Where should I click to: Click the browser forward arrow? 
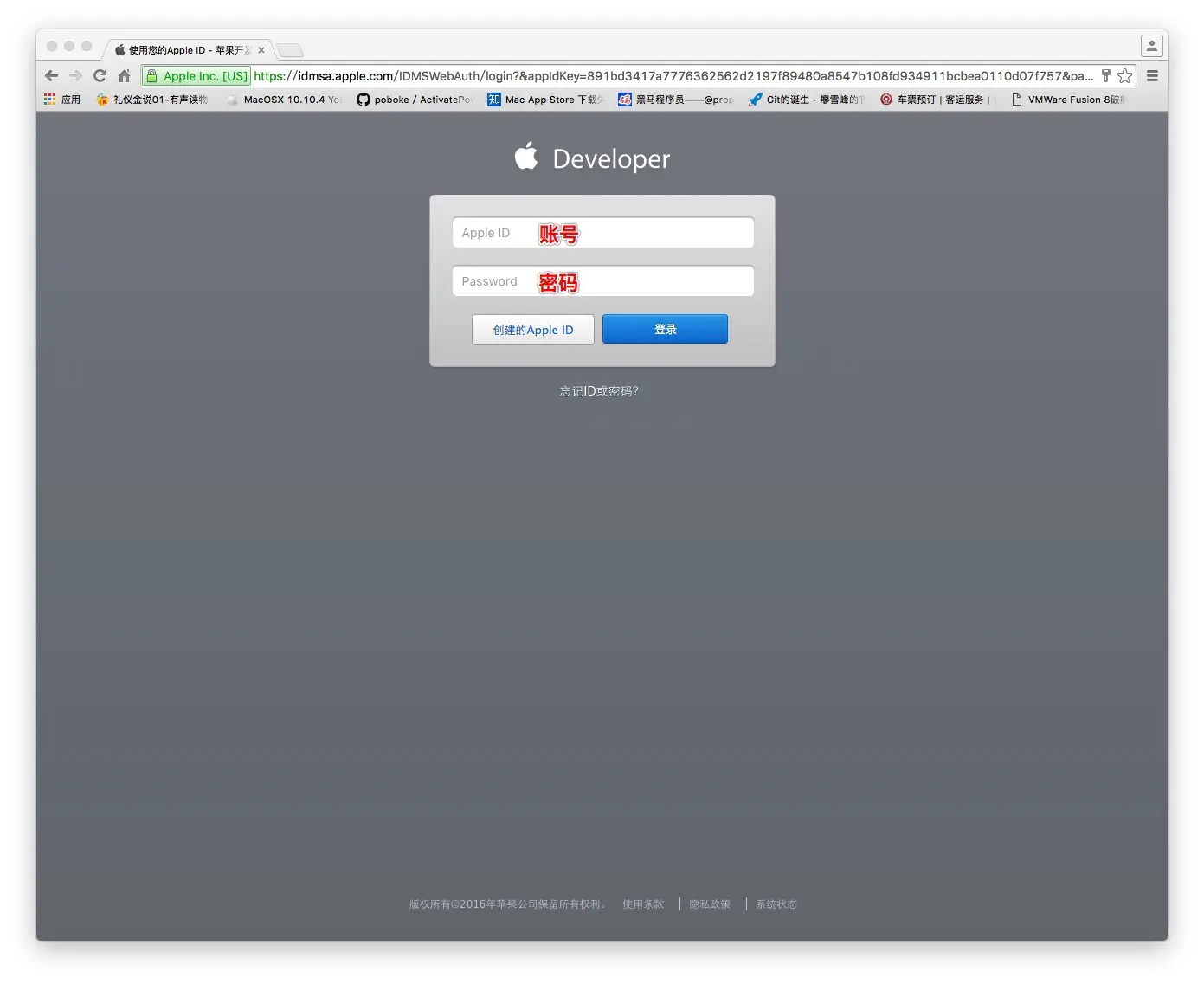(x=75, y=76)
